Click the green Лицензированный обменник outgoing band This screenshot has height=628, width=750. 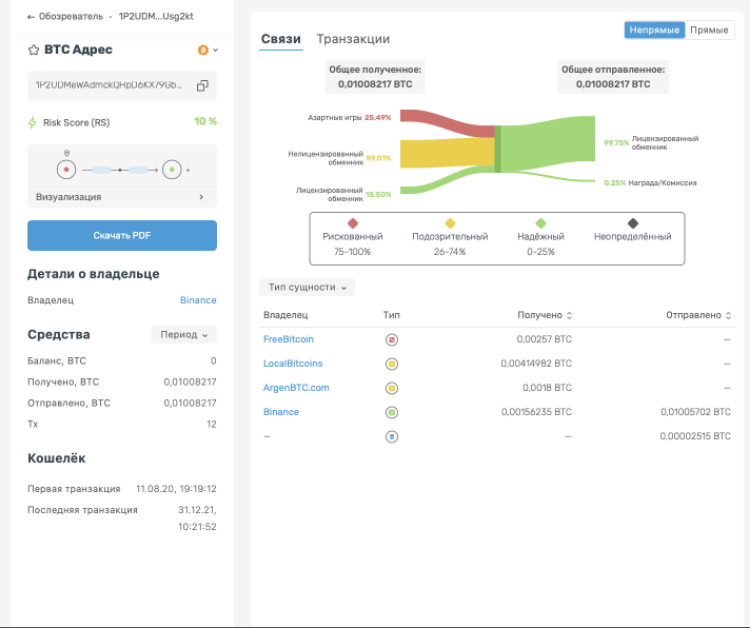548,142
